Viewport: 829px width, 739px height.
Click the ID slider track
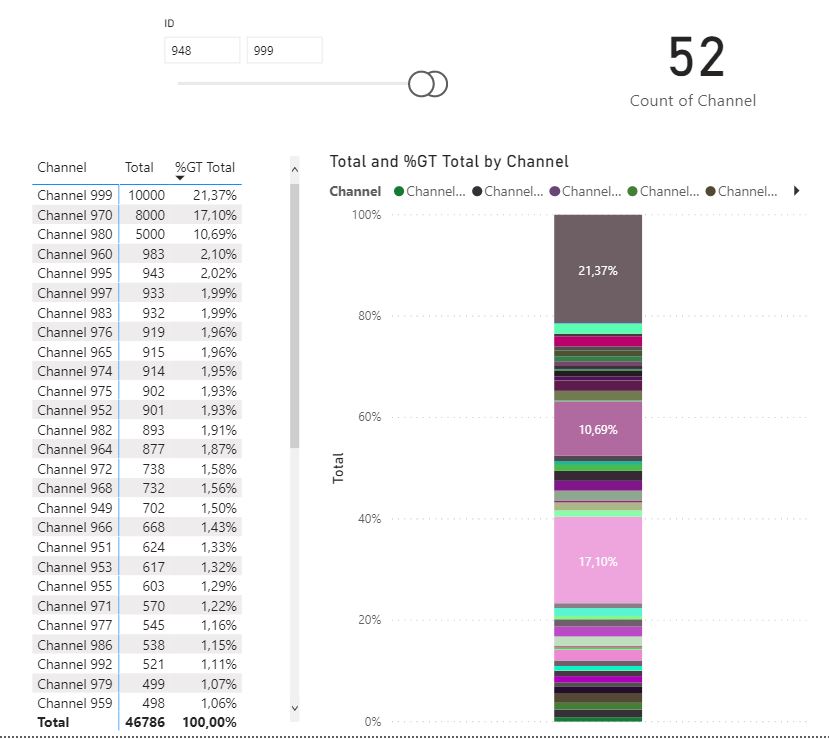pyautogui.click(x=293, y=84)
